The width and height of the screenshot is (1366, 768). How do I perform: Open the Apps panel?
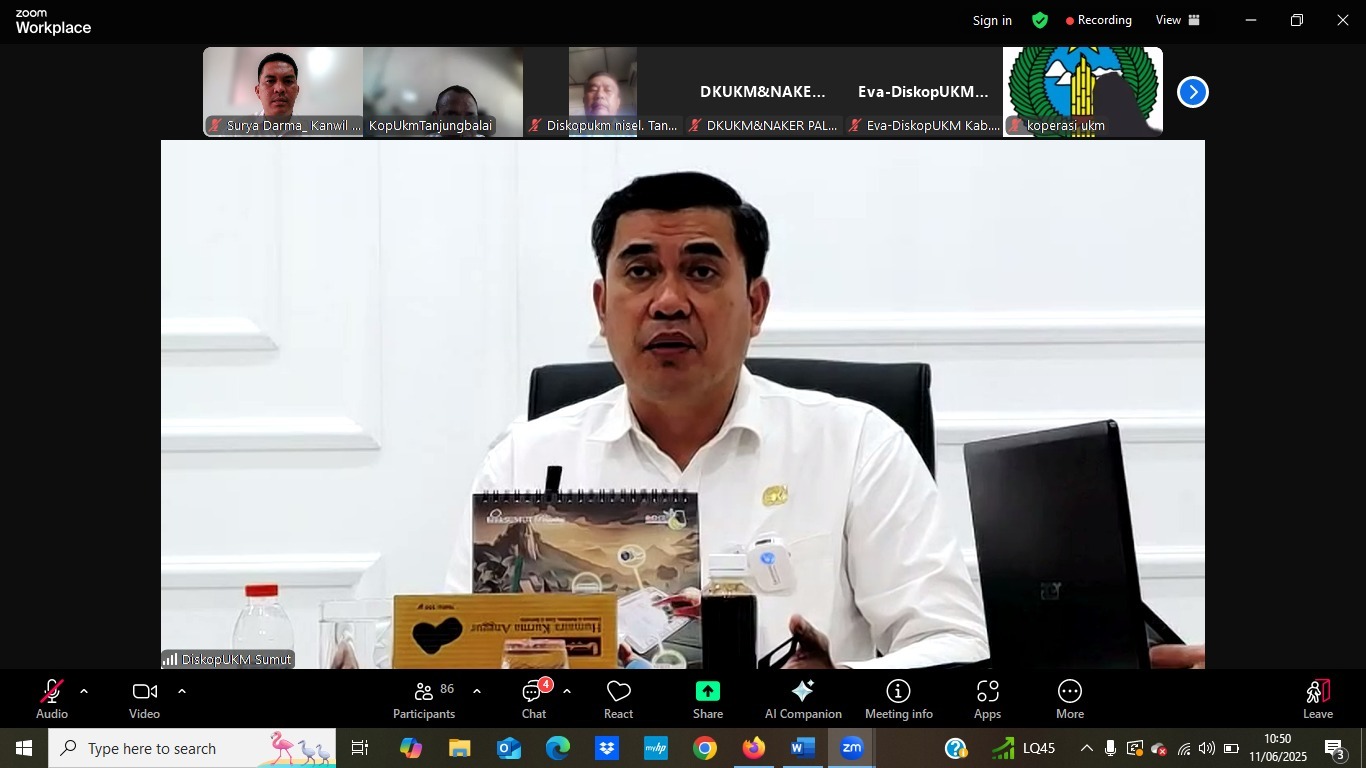click(987, 698)
